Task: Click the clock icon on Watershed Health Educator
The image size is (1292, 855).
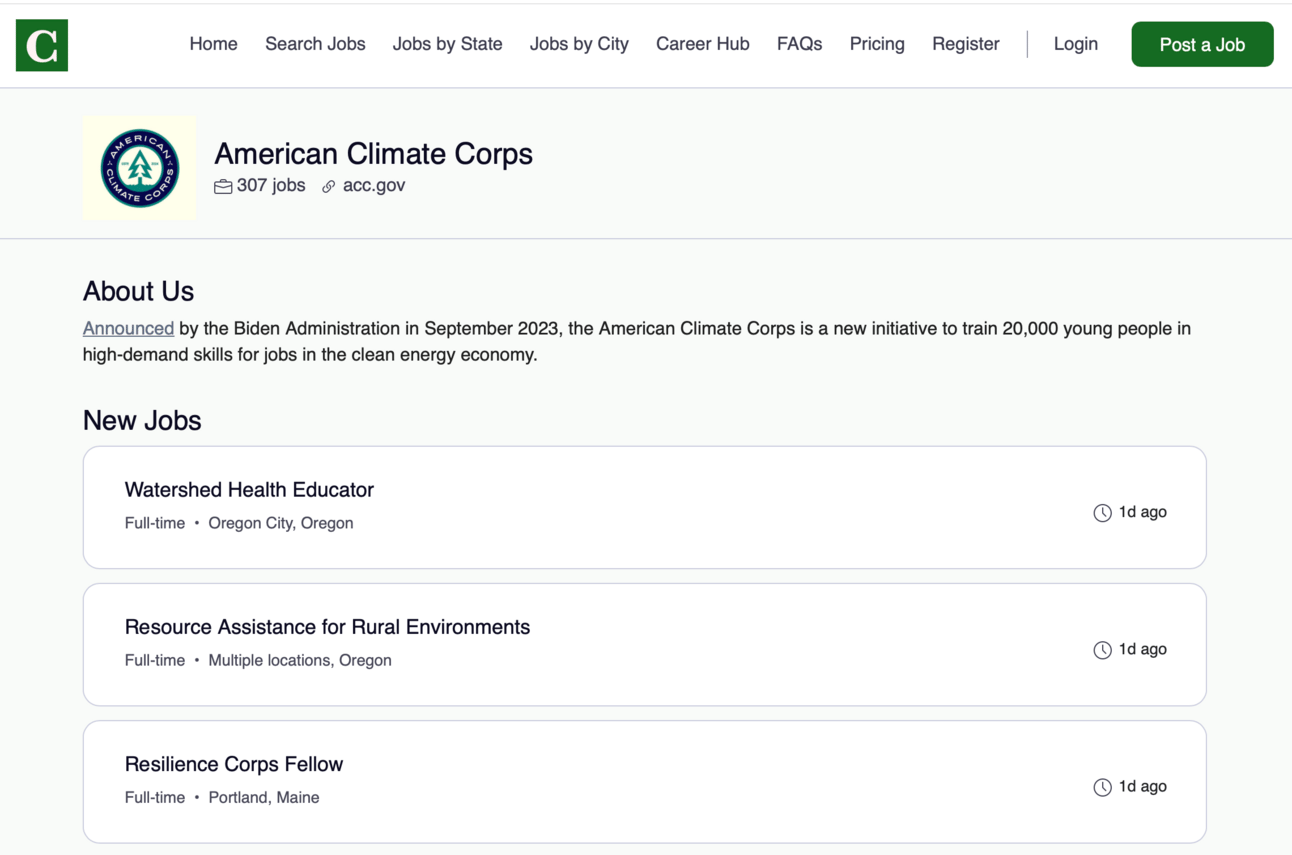Action: coord(1102,513)
